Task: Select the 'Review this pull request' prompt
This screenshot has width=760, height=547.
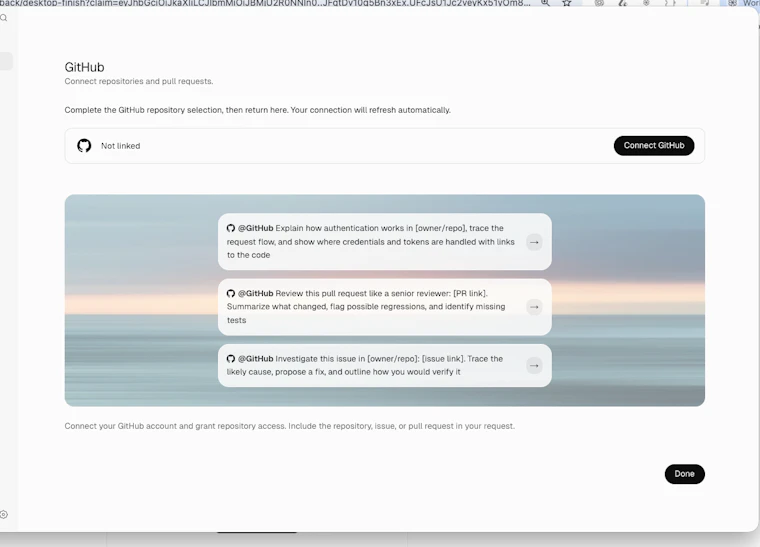Action: coord(384,307)
